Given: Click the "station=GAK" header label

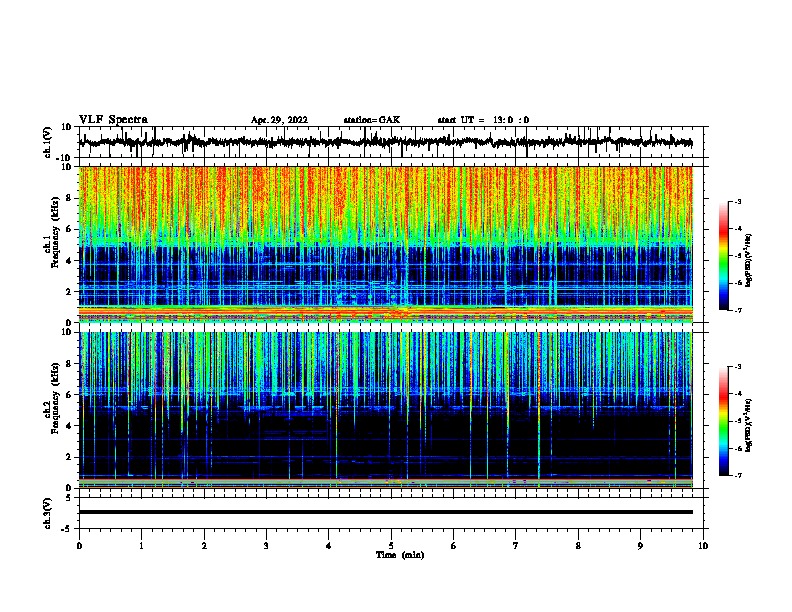Looking at the screenshot, I should tap(372, 120).
